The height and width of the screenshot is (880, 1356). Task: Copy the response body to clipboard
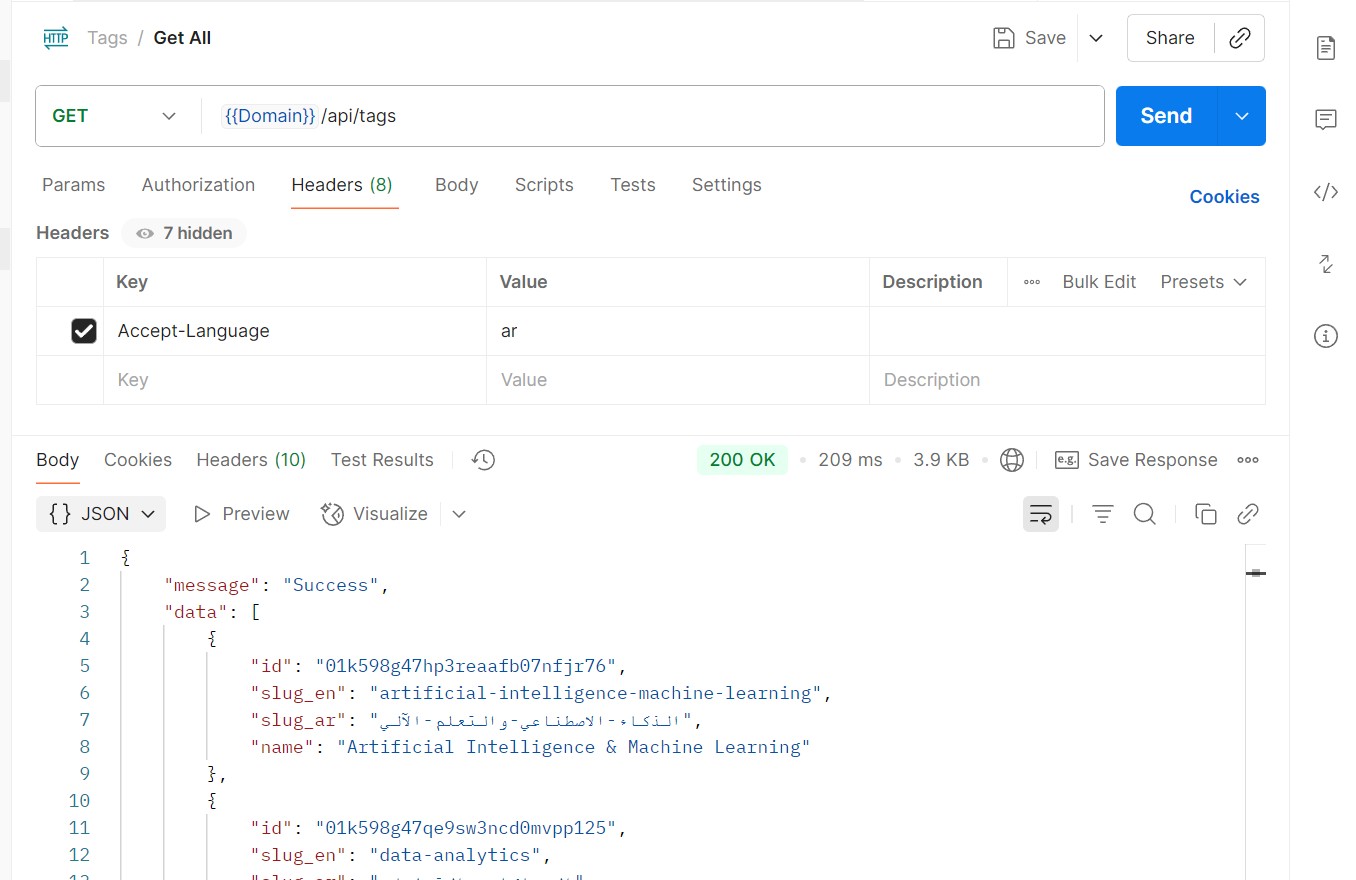[1206, 514]
